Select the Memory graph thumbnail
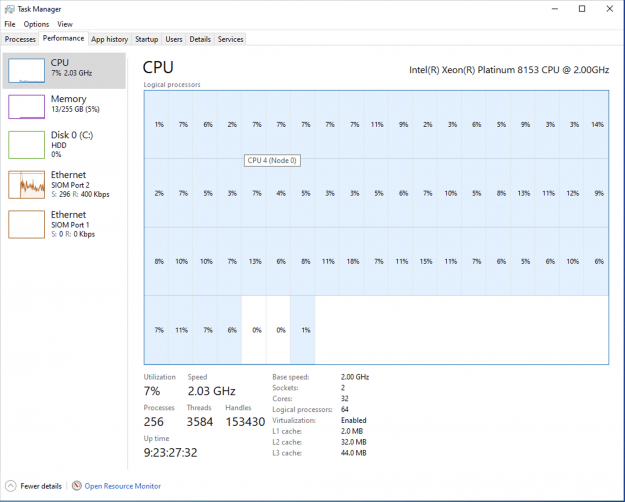The height and width of the screenshot is (502, 625). (26, 106)
